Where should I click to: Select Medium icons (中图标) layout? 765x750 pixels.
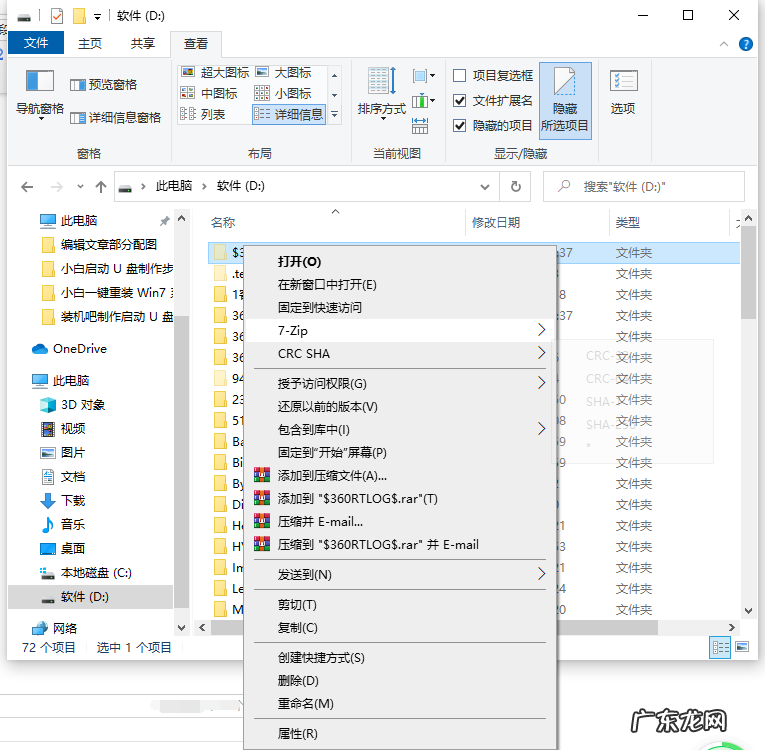click(x=209, y=93)
